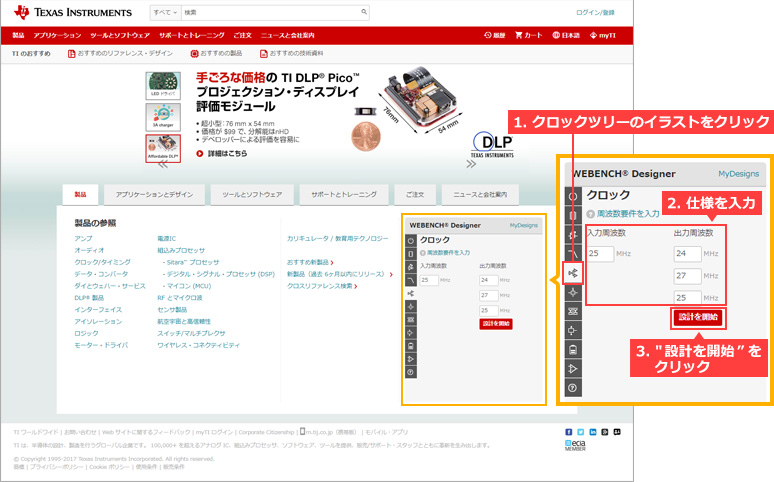Viewport: 774px width, 482px height.
Task: Select amplifier triangle icon in small WEBENCH sidebar
Action: click(411, 359)
